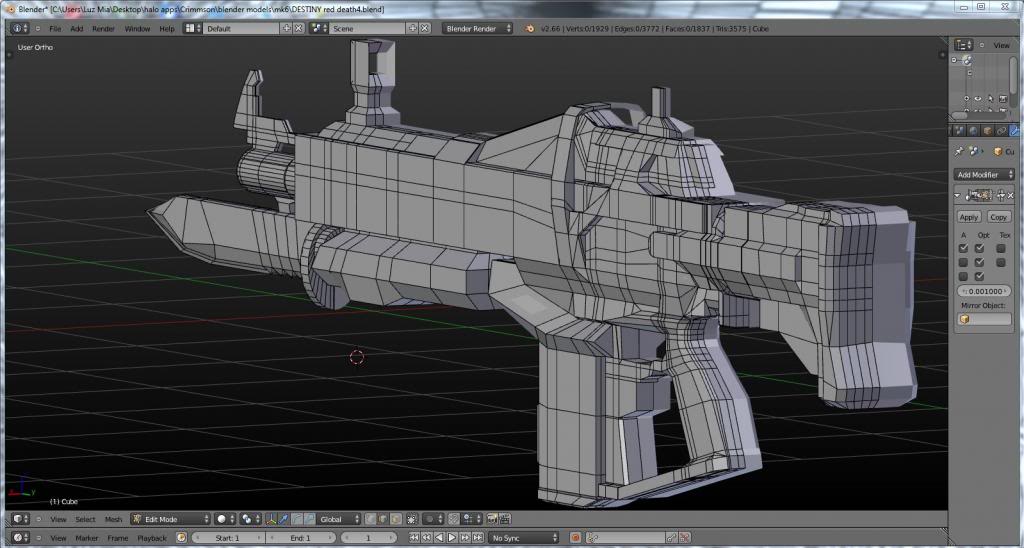
Task: Open the File menu
Action: point(55,29)
